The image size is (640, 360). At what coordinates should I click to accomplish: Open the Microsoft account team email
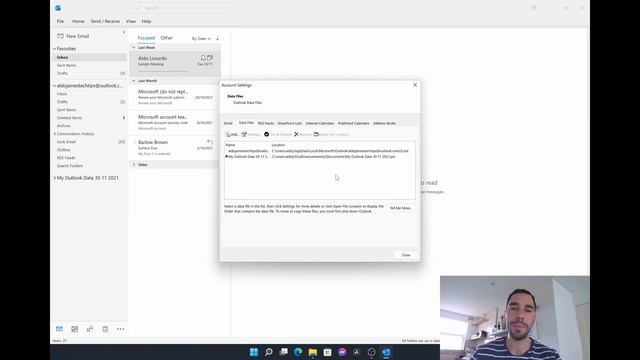[175, 122]
